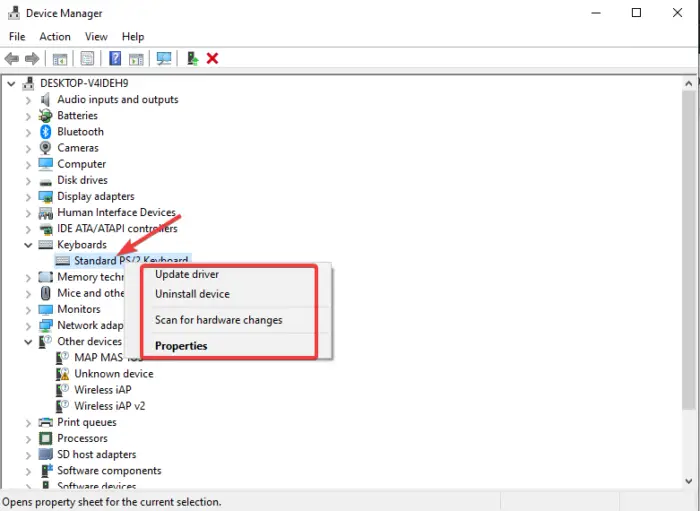Click the SD host adapters icon
The image size is (700, 511).
point(46,454)
